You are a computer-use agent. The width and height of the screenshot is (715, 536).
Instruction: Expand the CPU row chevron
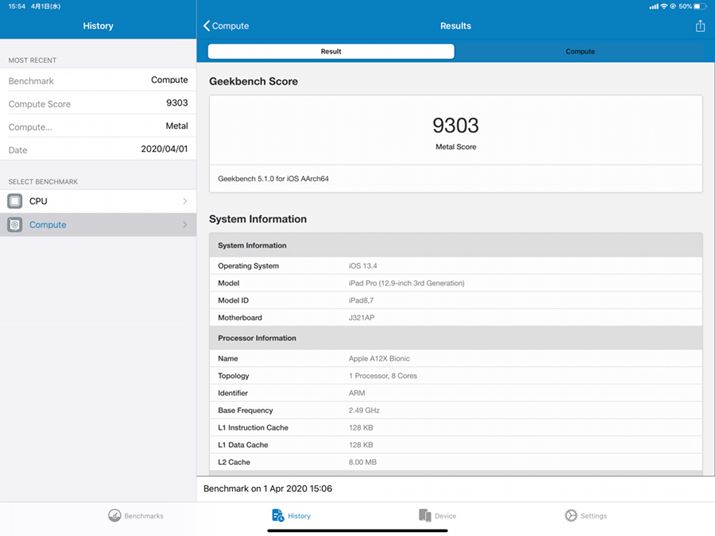185,201
